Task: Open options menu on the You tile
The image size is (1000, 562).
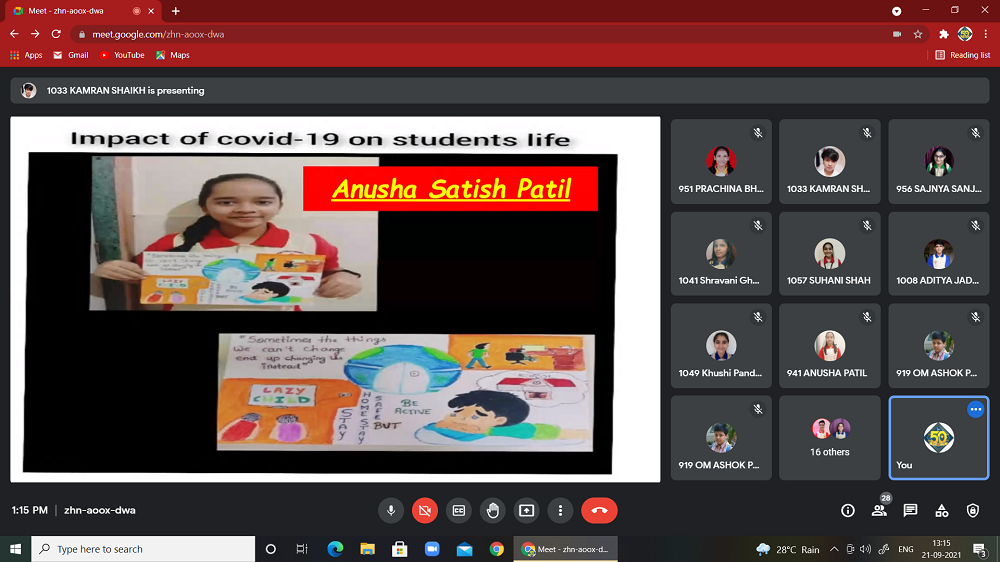Action: click(x=975, y=409)
